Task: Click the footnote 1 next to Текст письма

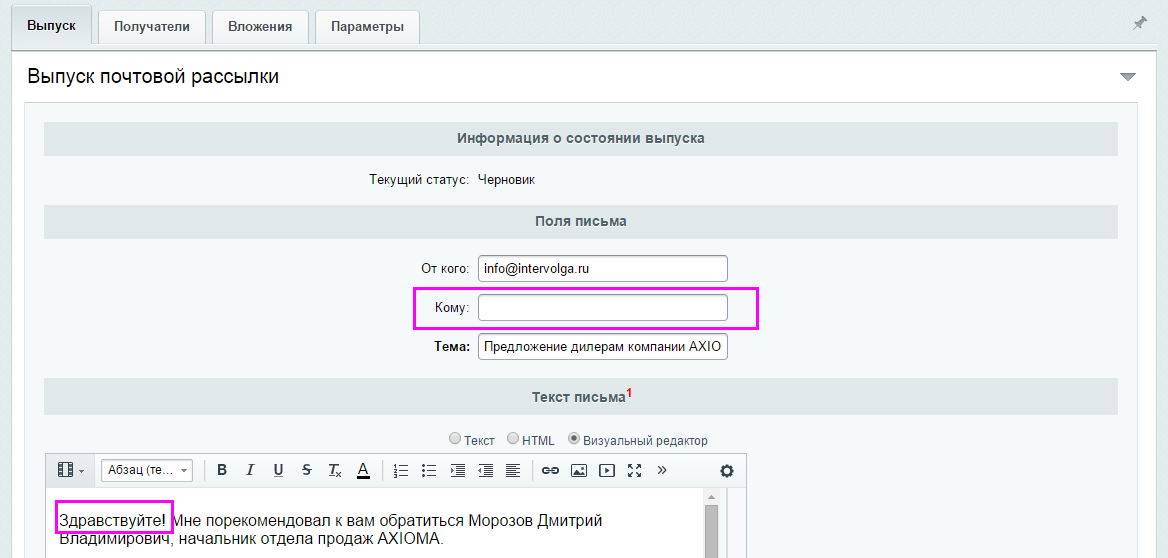Action: 629,393
